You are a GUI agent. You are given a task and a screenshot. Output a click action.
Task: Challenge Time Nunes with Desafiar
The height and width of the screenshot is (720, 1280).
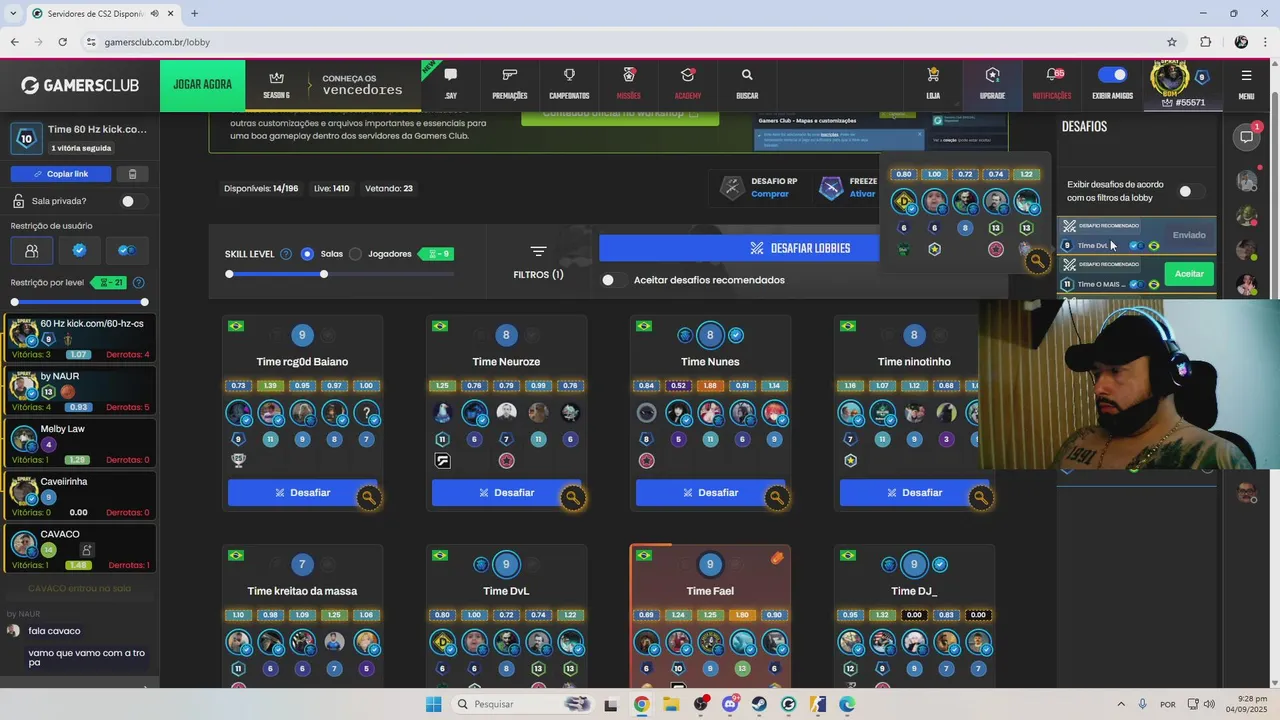(x=711, y=492)
